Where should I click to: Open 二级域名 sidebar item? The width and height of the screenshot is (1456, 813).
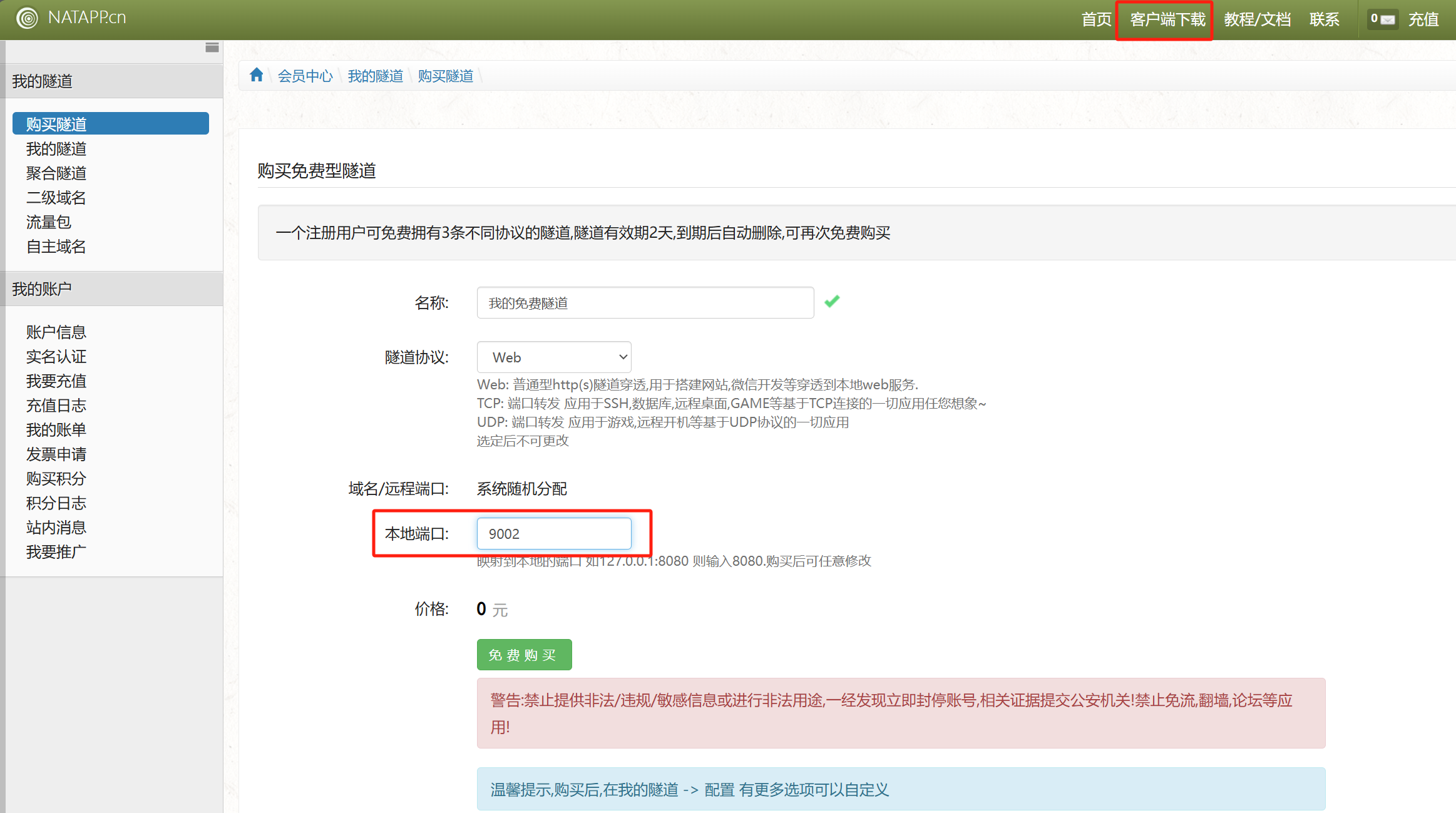coord(56,197)
